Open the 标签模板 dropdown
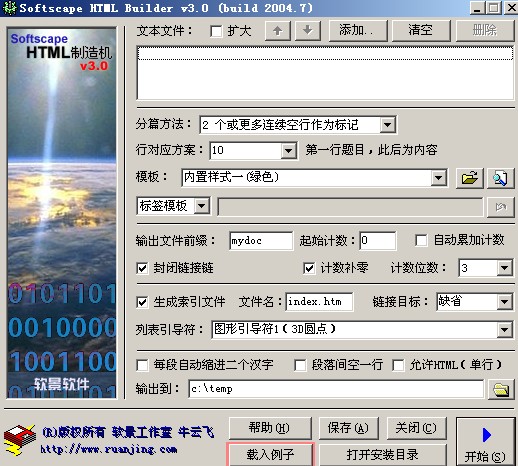Screen dimensions: 518x466 [x=202, y=206]
